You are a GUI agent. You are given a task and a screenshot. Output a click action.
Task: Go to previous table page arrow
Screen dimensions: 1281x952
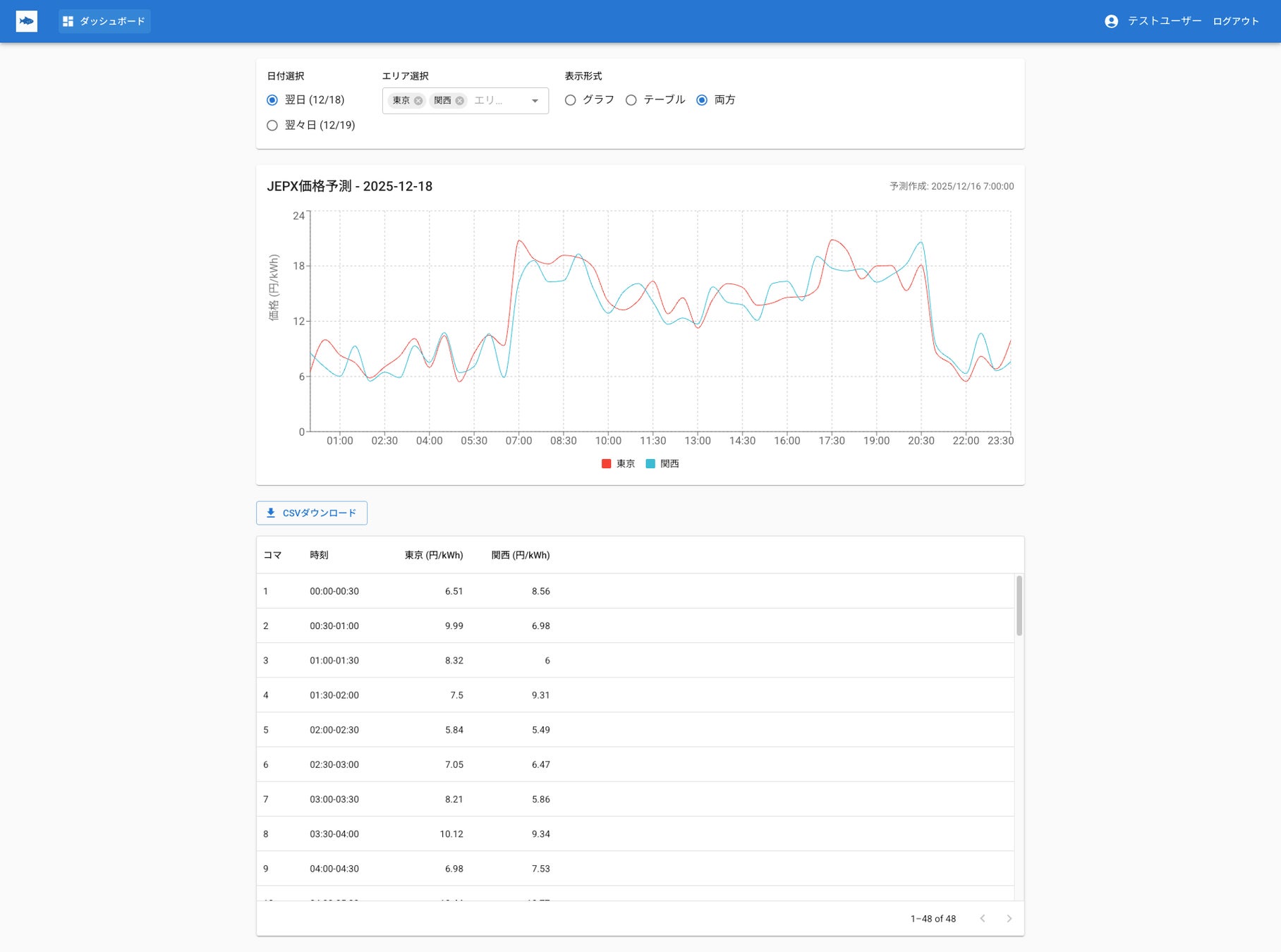click(983, 918)
